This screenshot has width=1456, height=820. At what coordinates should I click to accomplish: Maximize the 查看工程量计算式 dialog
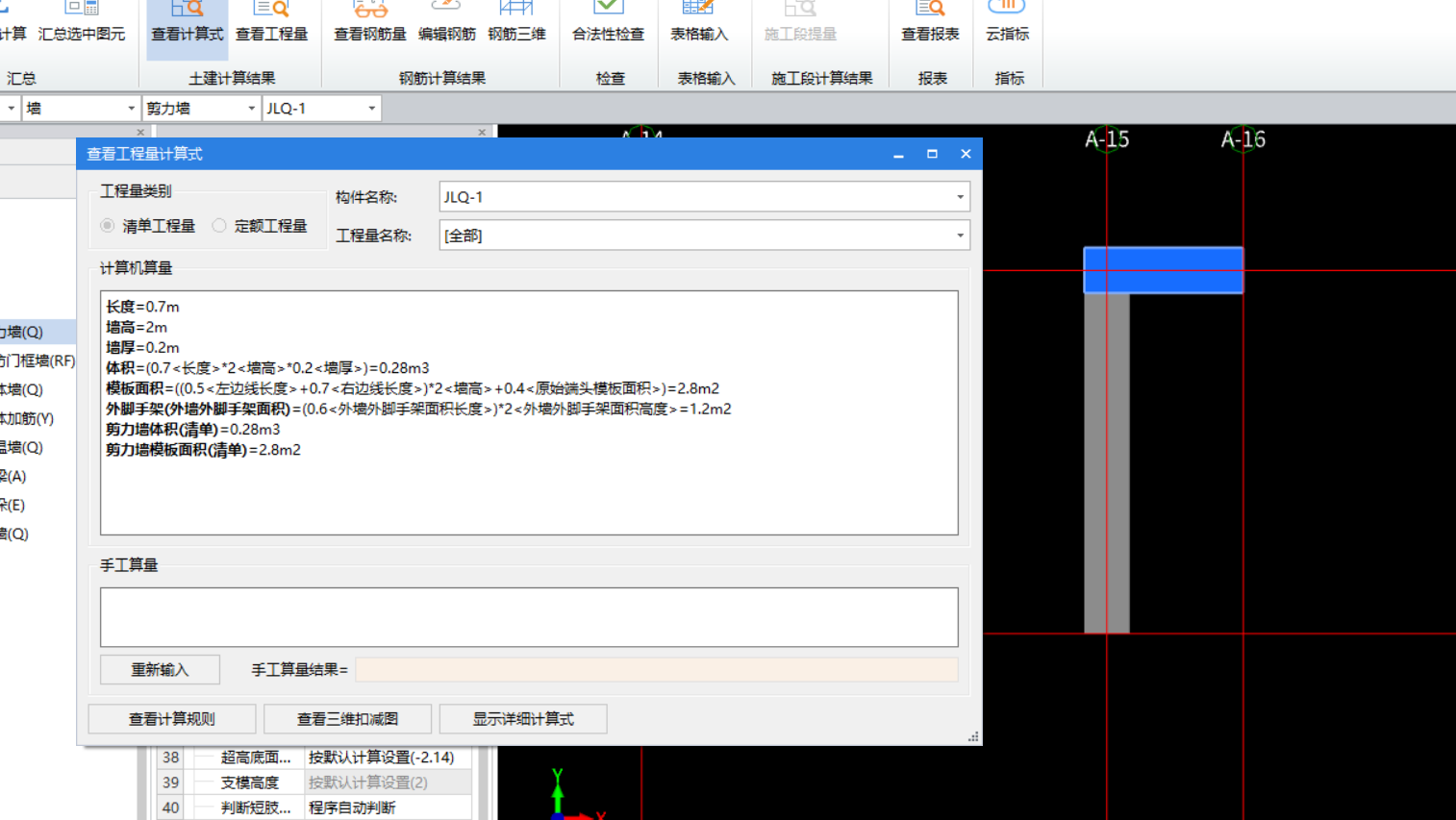coord(932,154)
